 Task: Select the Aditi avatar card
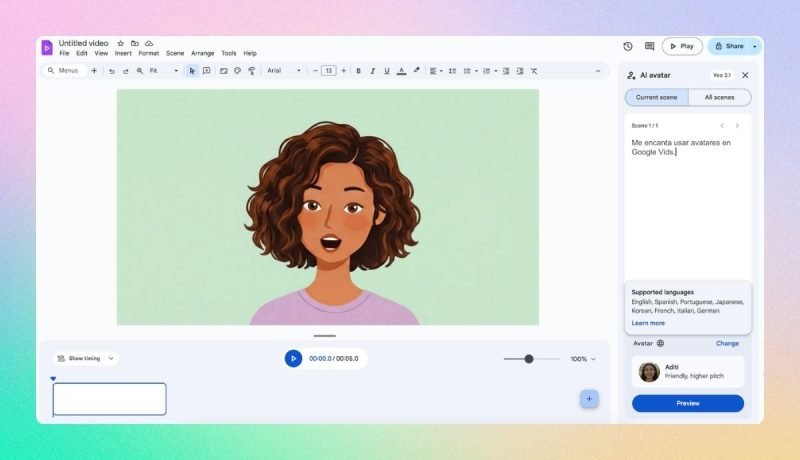coord(688,372)
